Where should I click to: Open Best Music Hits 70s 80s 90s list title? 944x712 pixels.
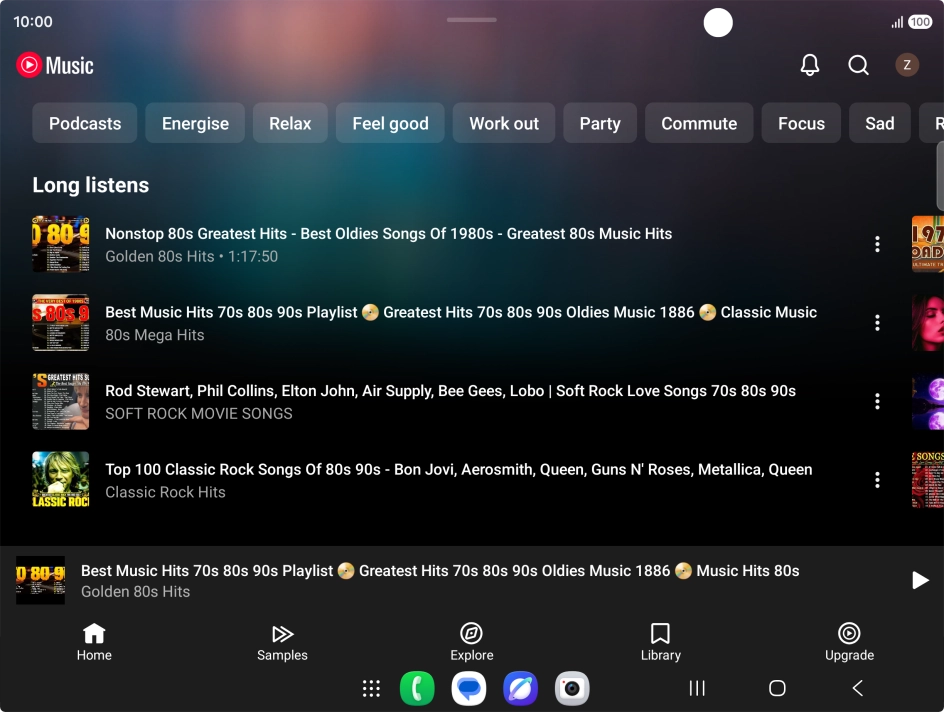coord(461,312)
